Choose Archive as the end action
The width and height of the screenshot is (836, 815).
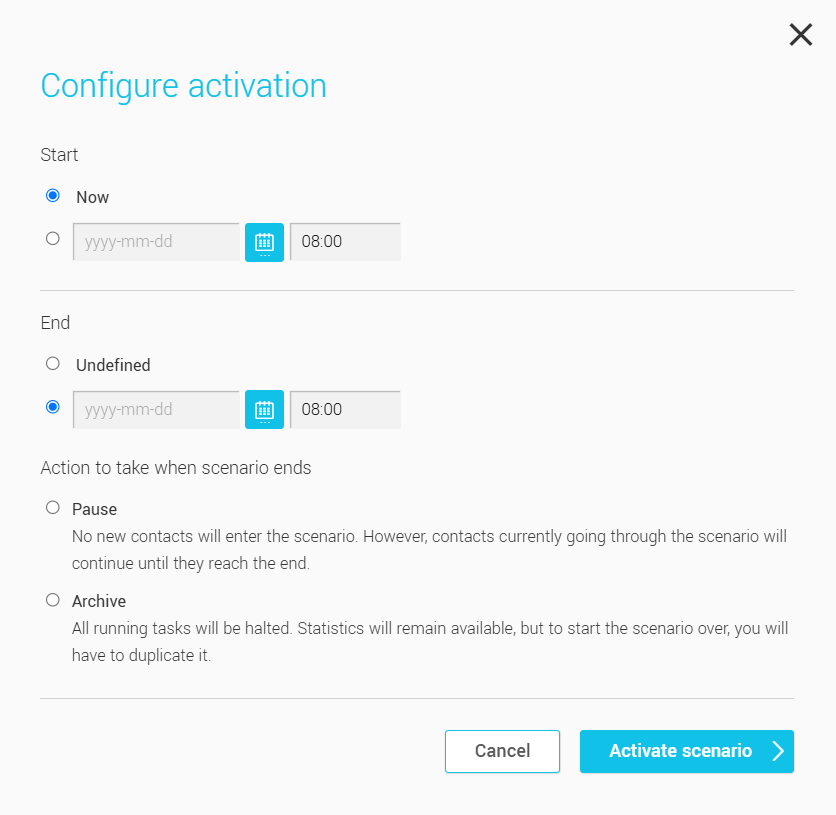pyautogui.click(x=52, y=599)
